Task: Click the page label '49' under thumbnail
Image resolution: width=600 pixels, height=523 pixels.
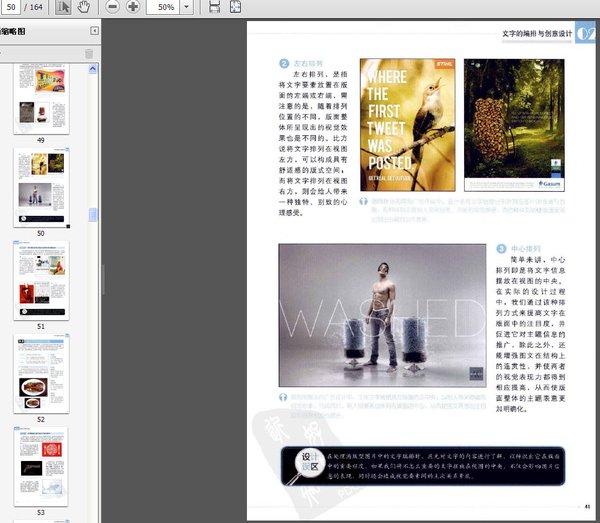Action: pyautogui.click(x=41, y=140)
